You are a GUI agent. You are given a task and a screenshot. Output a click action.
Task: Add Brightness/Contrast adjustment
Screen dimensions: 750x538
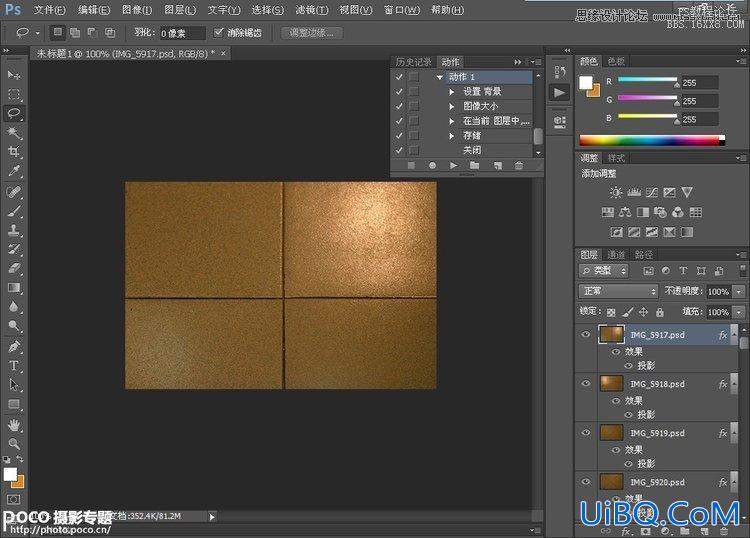pos(616,192)
